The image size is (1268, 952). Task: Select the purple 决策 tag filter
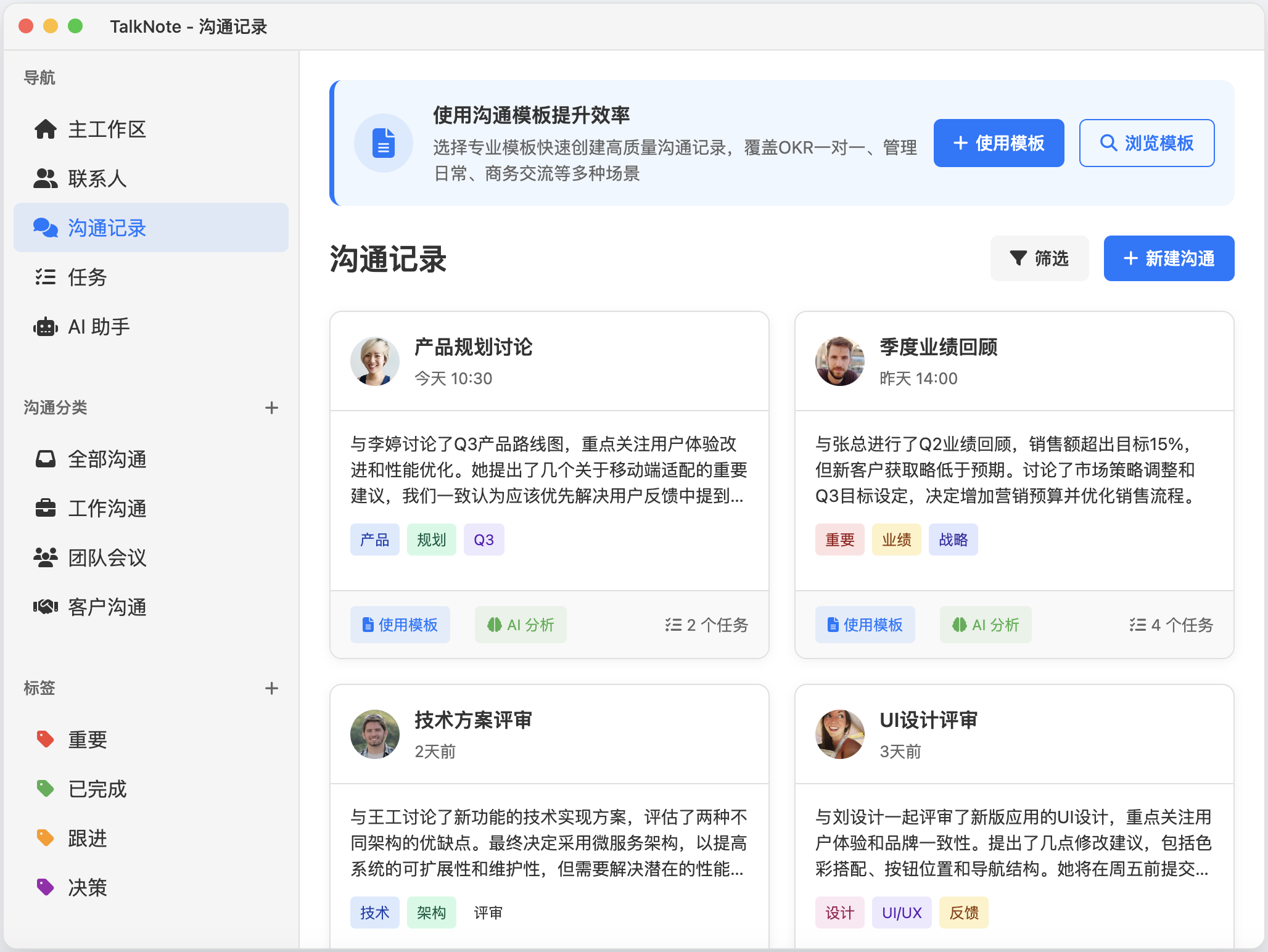(87, 888)
